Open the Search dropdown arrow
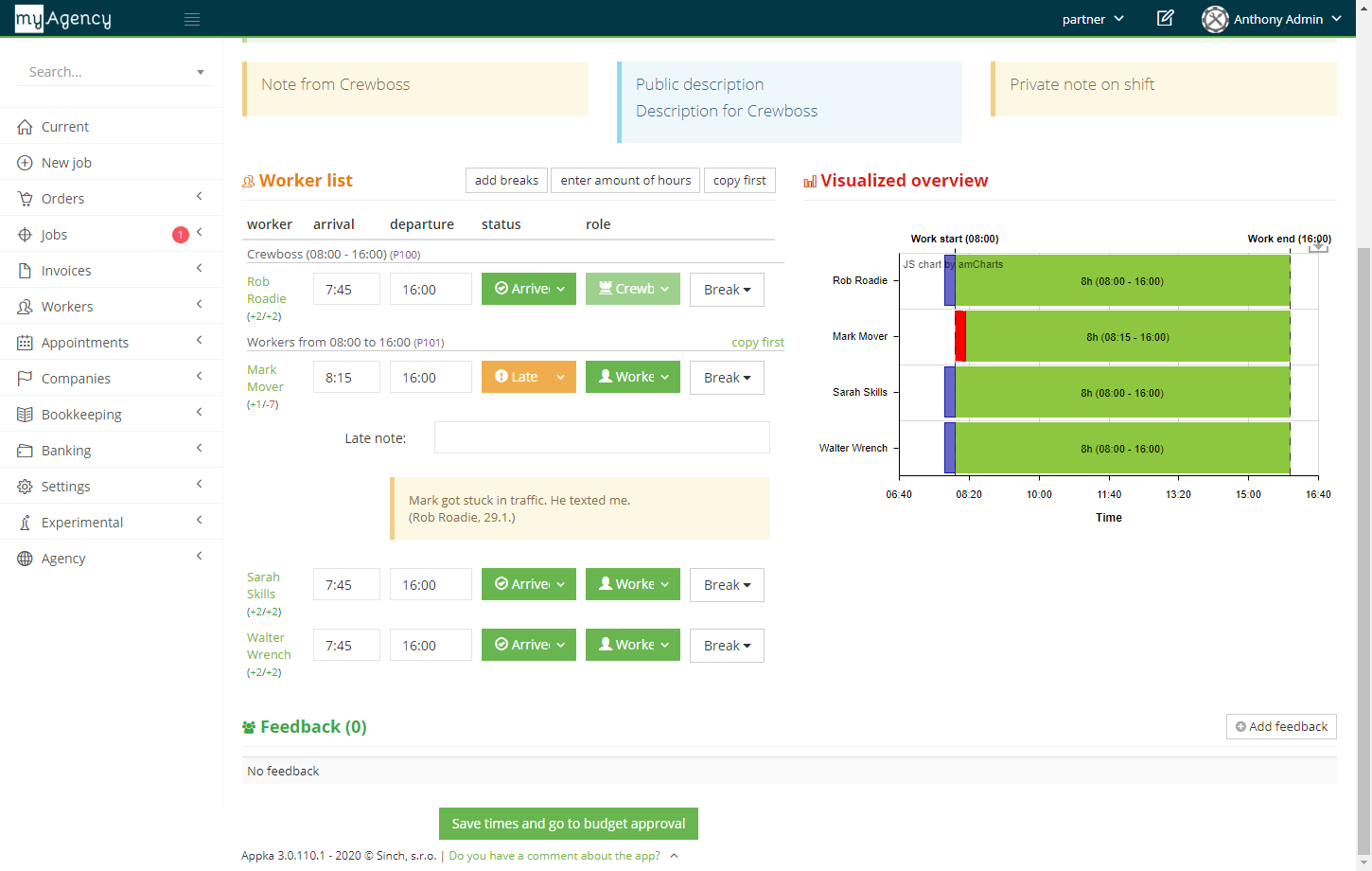The height and width of the screenshot is (871, 1372). [x=201, y=72]
